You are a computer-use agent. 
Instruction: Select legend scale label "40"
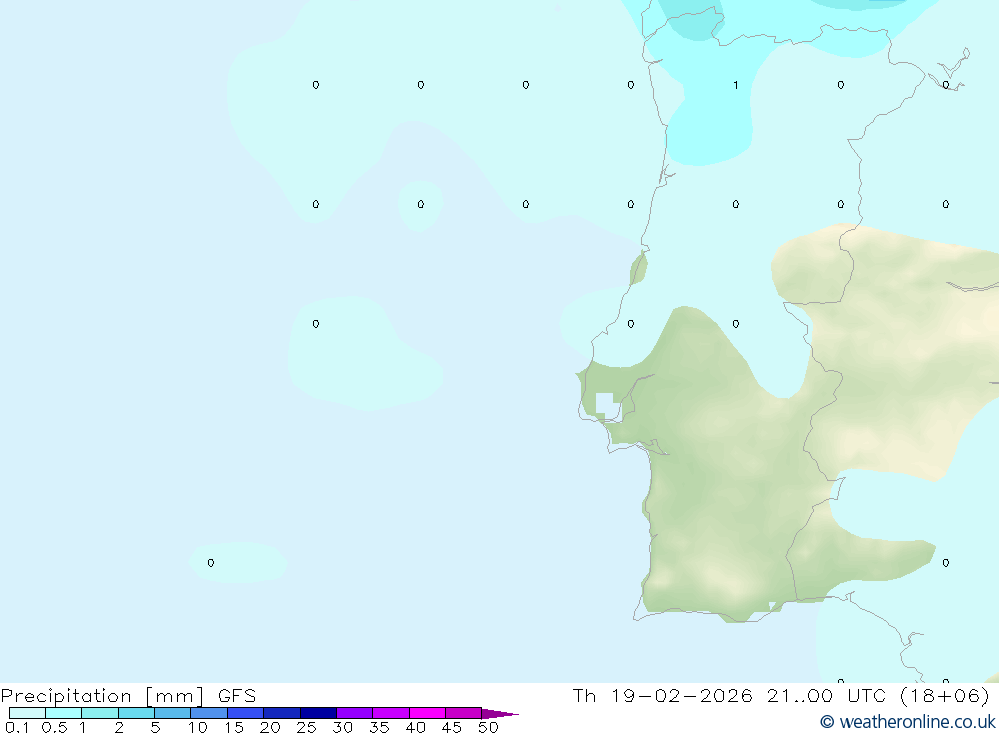tap(415, 727)
